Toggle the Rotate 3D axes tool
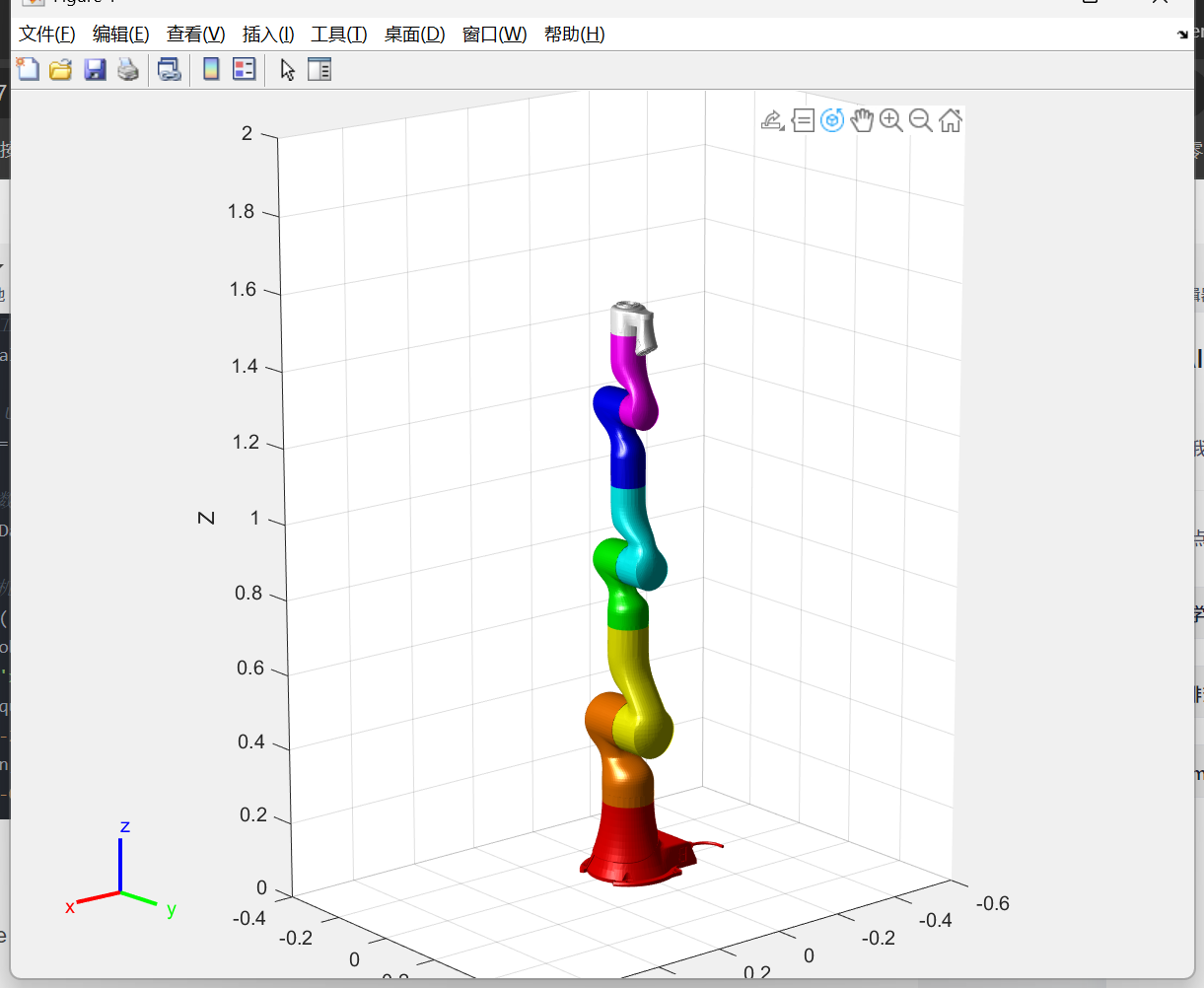 click(x=832, y=120)
